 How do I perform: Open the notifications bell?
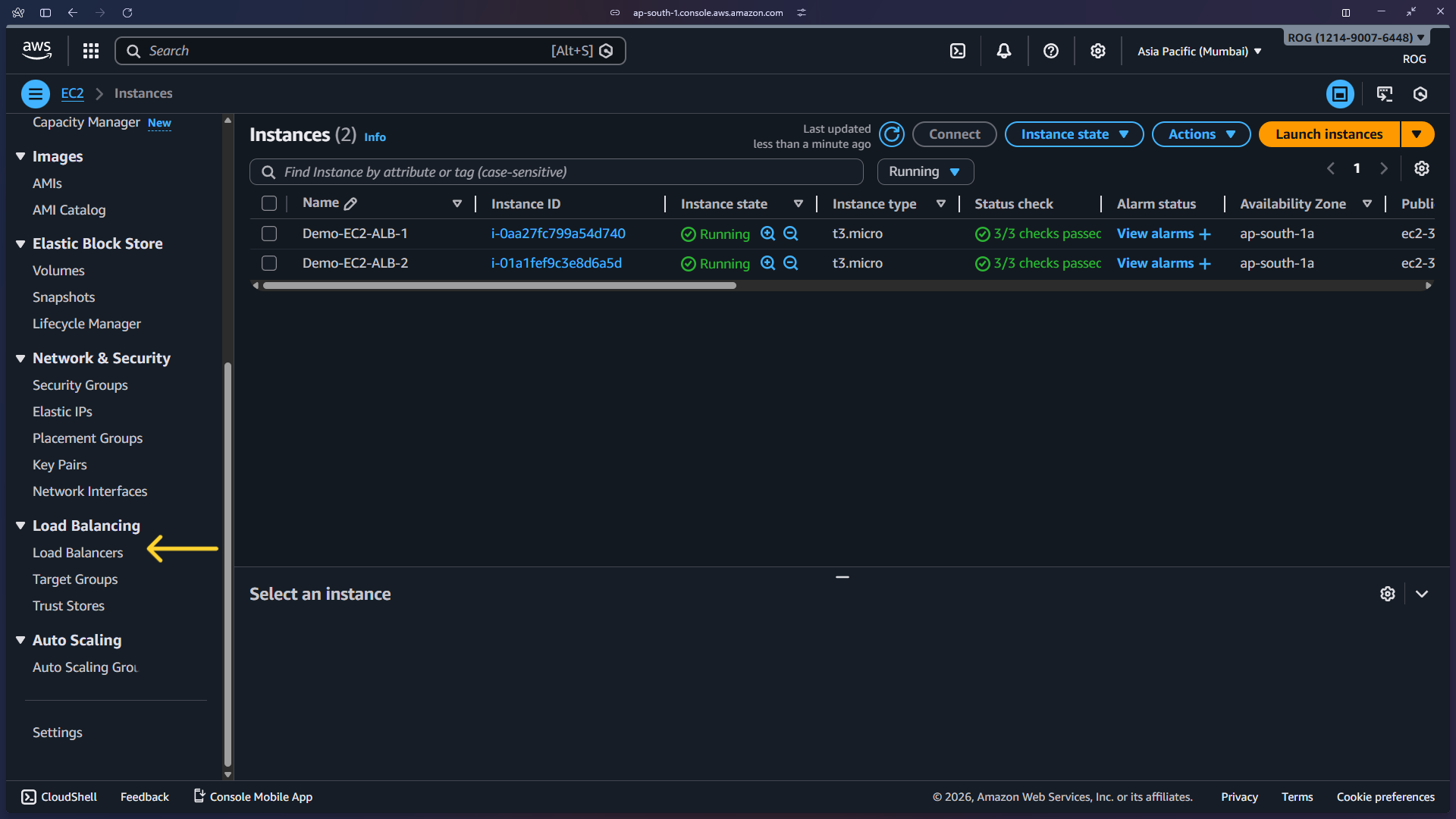click(1003, 50)
